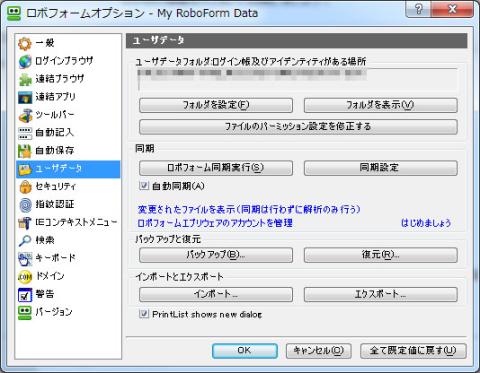Select 連結ブラウザ in the sidebar

click(68, 79)
